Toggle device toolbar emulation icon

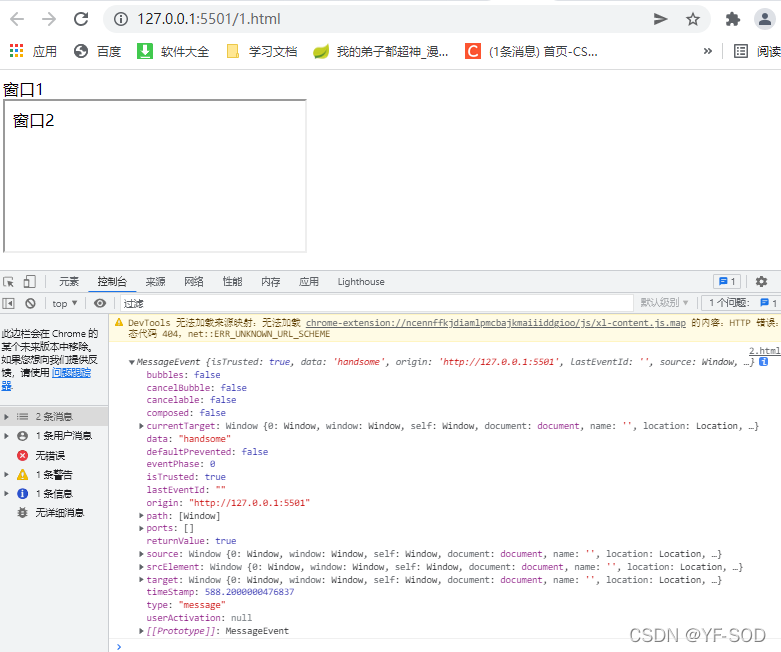pyautogui.click(x=29, y=282)
